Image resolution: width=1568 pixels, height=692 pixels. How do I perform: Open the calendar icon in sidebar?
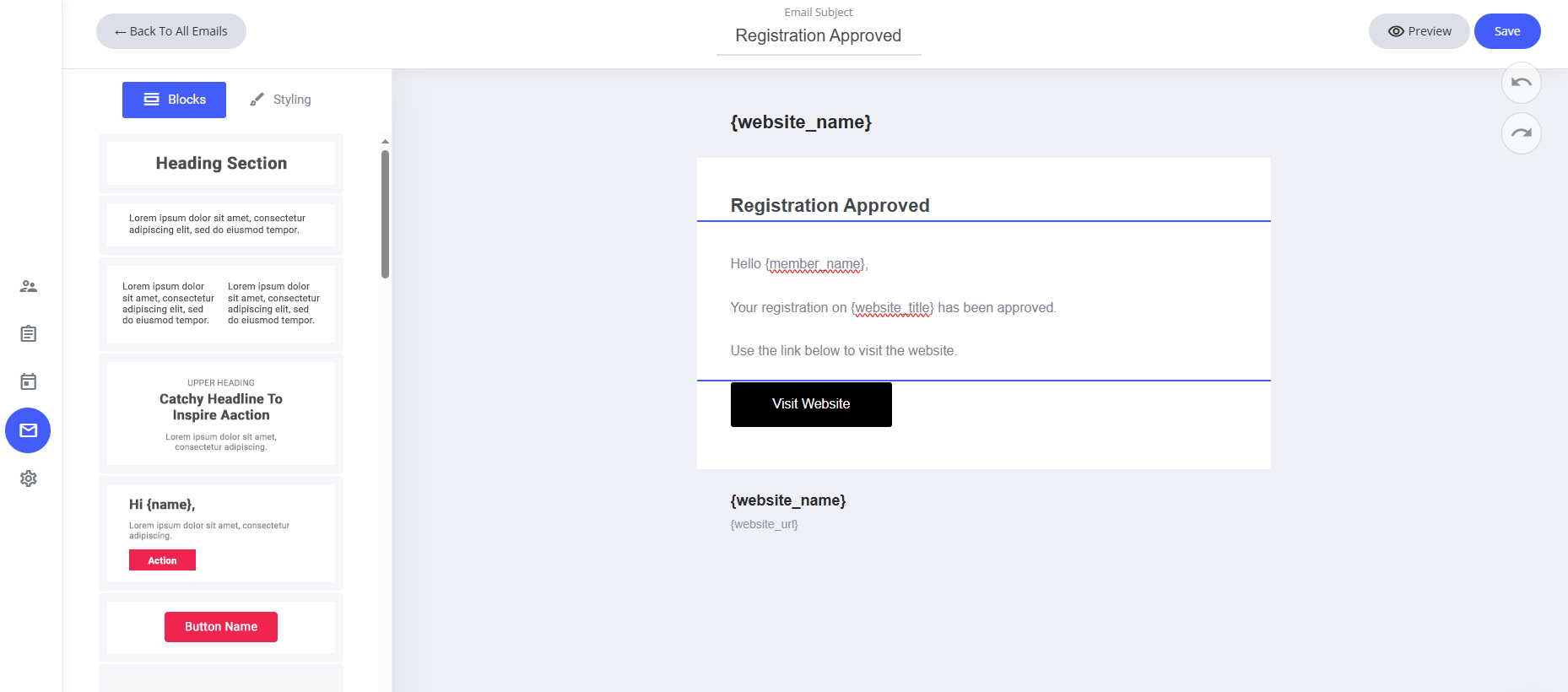28,381
